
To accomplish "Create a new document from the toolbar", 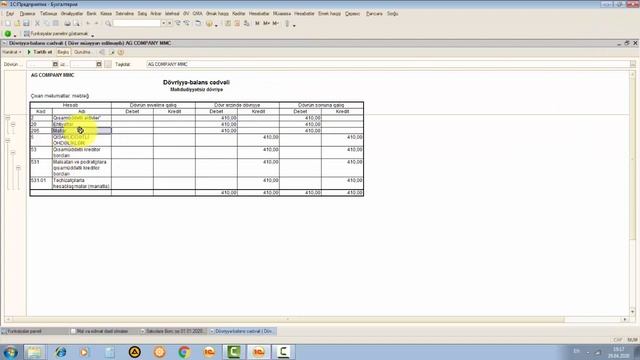I will click(8, 24).
